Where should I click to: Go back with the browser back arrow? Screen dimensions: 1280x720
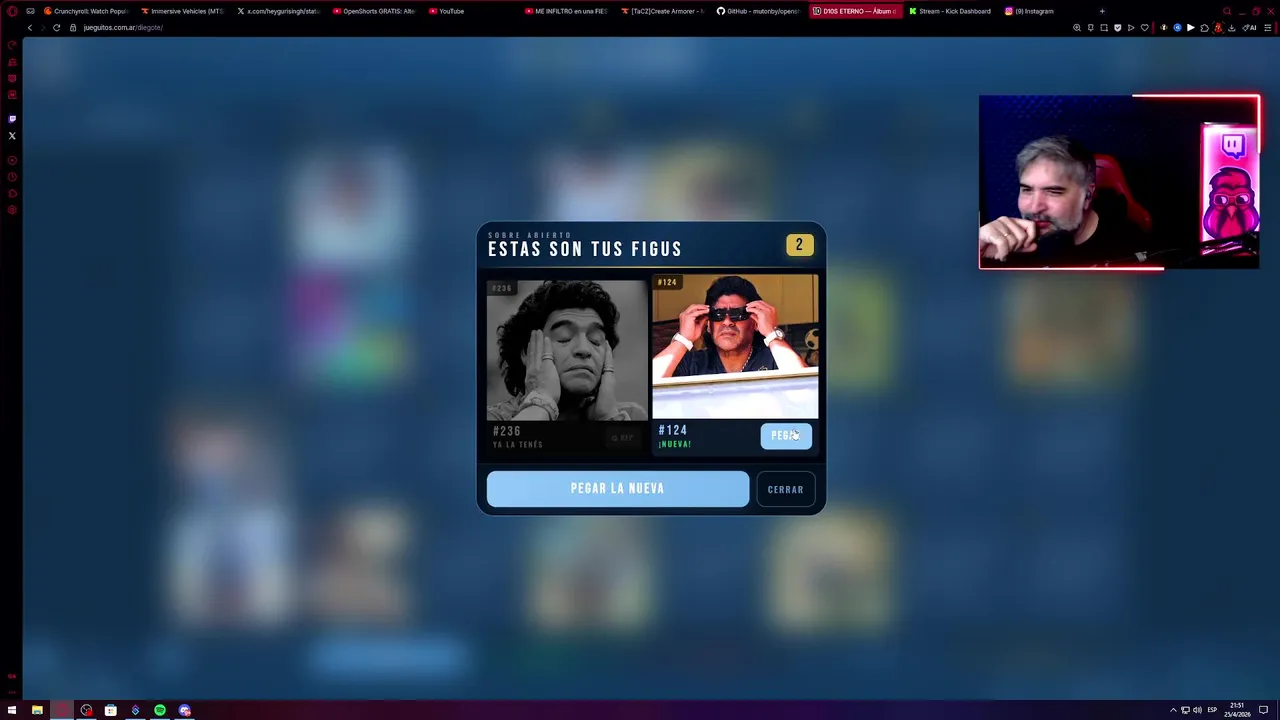click(x=30, y=27)
